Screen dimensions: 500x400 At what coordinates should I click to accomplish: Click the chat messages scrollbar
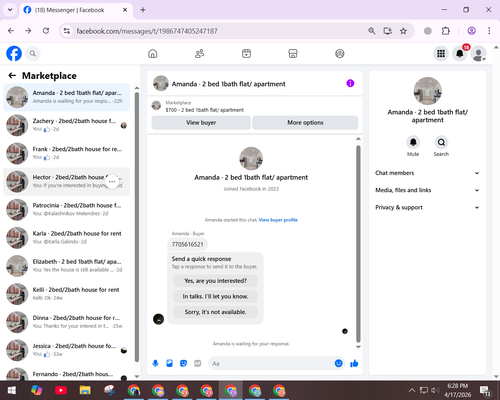[x=358, y=243]
